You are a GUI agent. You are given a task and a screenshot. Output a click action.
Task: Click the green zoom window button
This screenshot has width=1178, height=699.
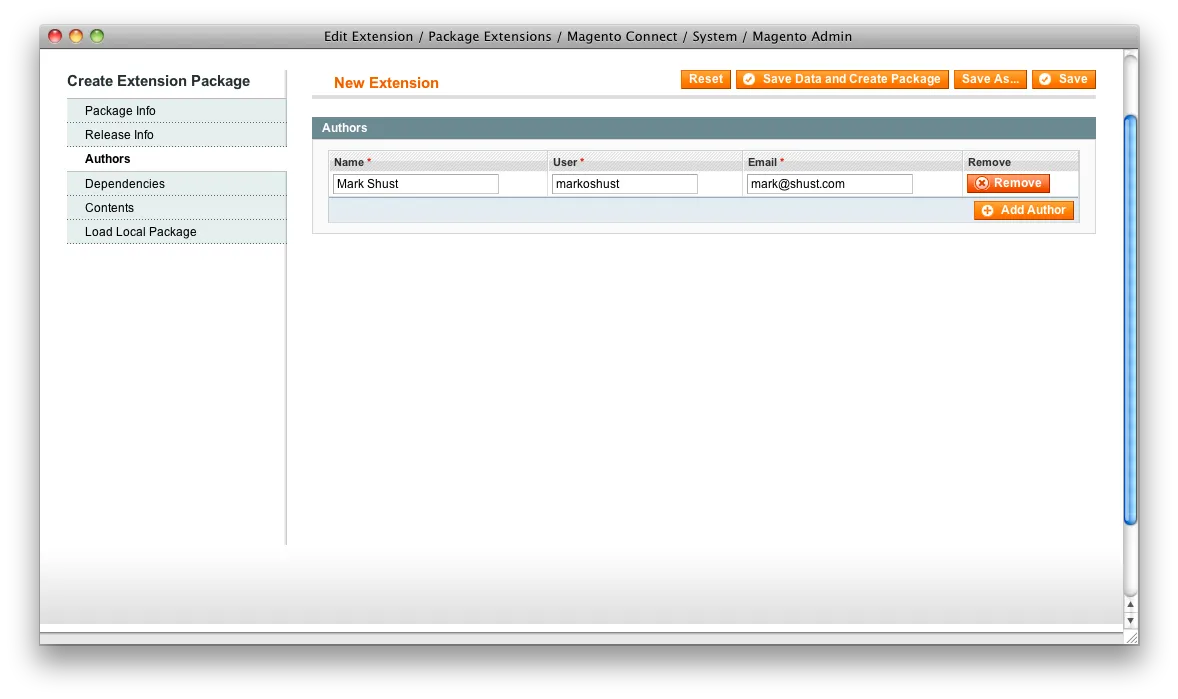point(97,36)
